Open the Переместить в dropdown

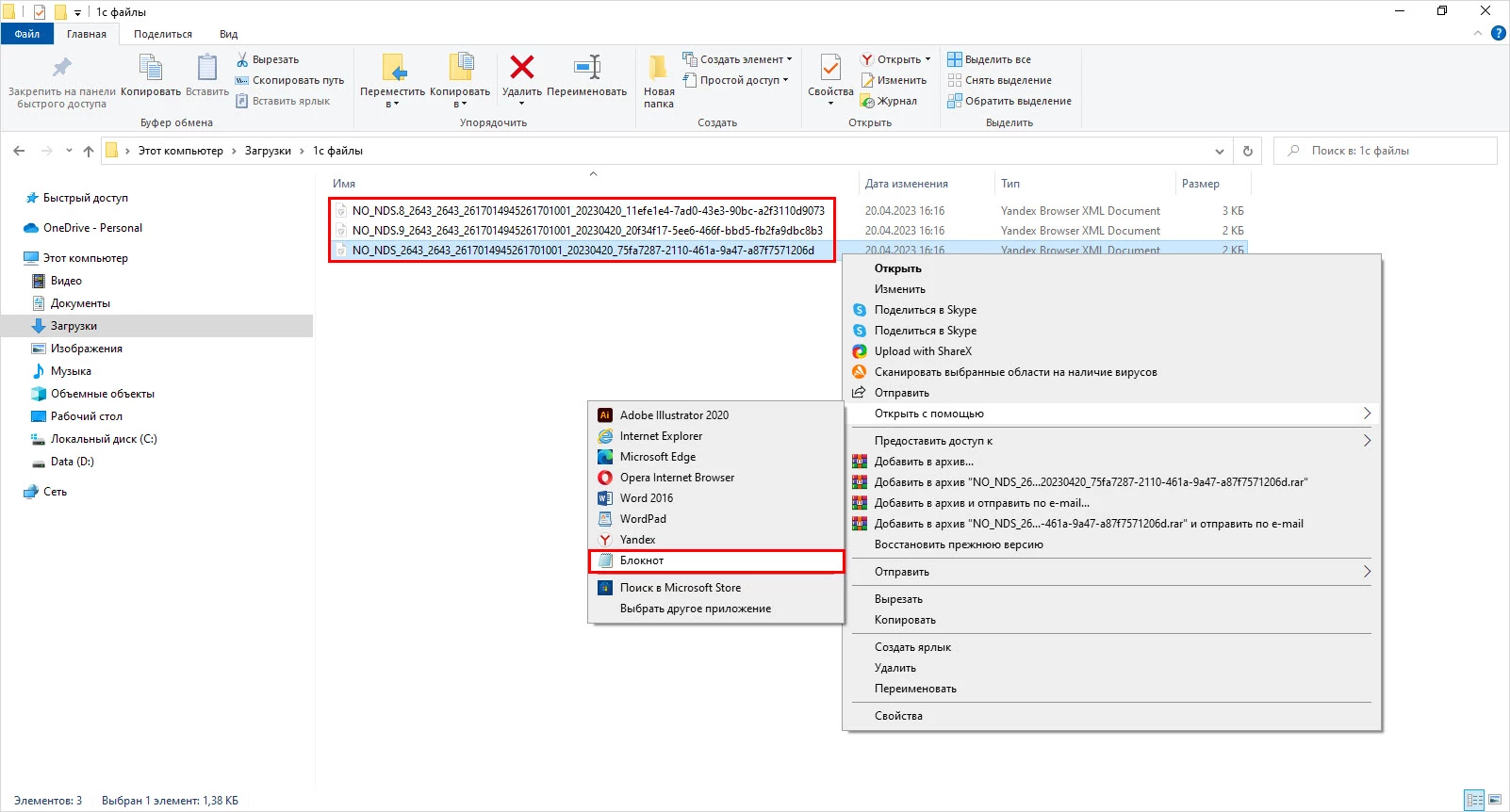click(x=393, y=81)
